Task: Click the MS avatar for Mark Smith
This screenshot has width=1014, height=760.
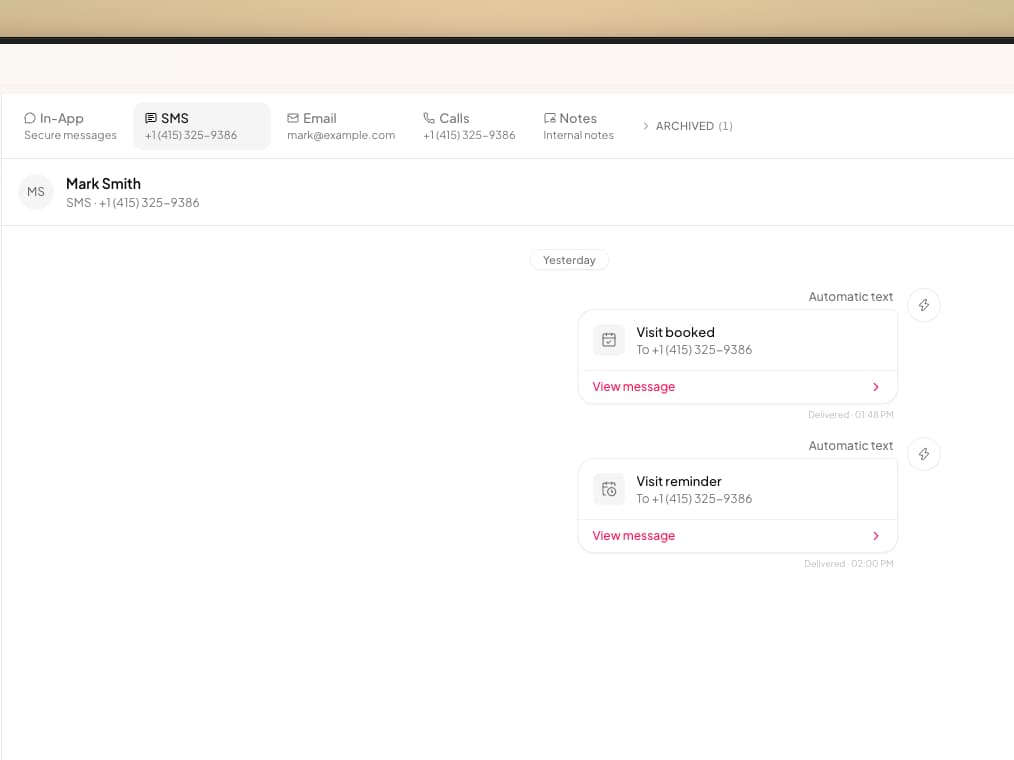Action: tap(36, 192)
